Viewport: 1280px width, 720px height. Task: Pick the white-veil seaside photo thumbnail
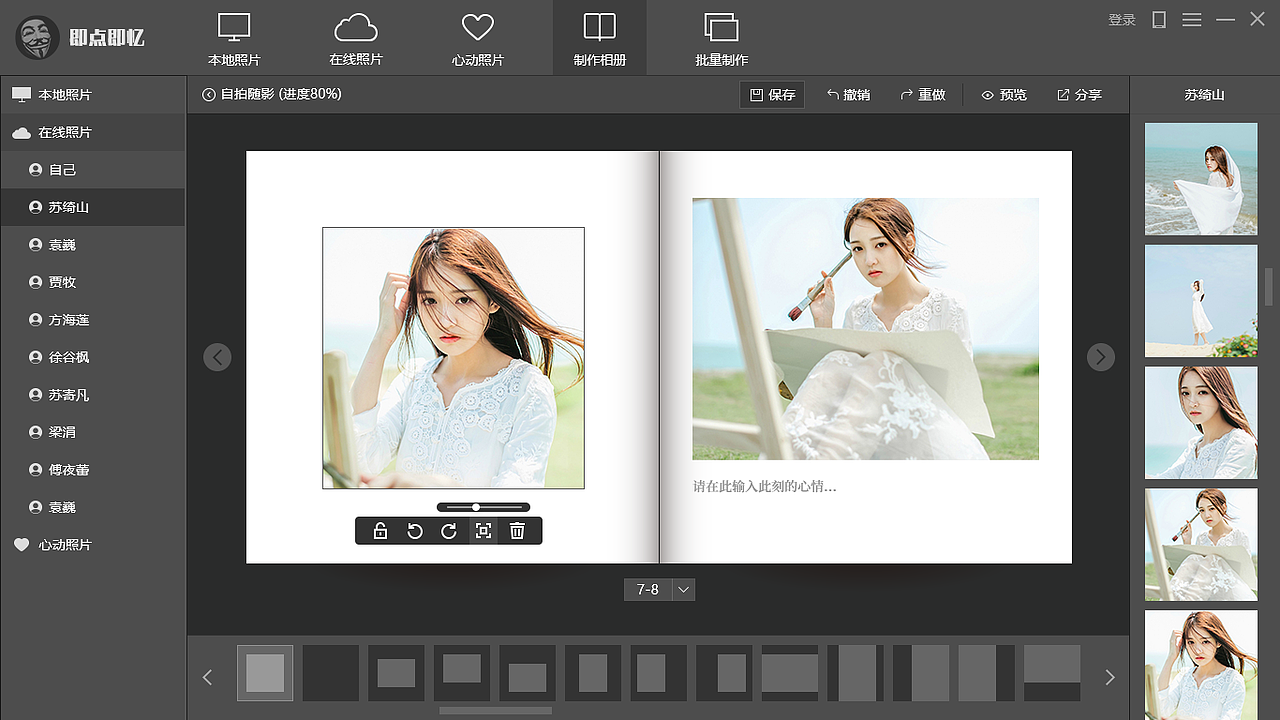click(x=1201, y=179)
